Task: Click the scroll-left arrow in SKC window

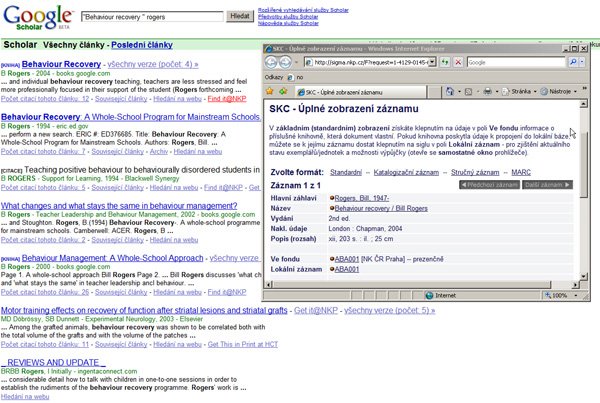Action: pyautogui.click(x=268, y=284)
